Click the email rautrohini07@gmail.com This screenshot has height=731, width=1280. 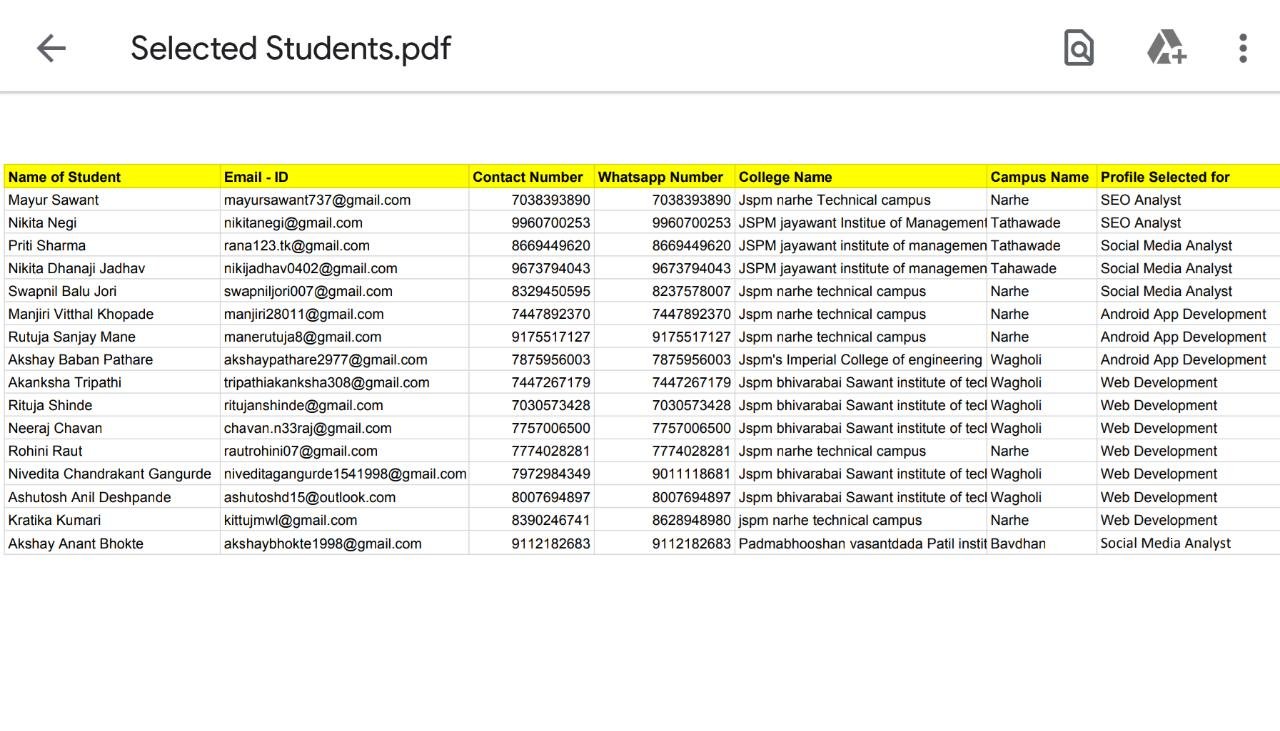coord(301,451)
